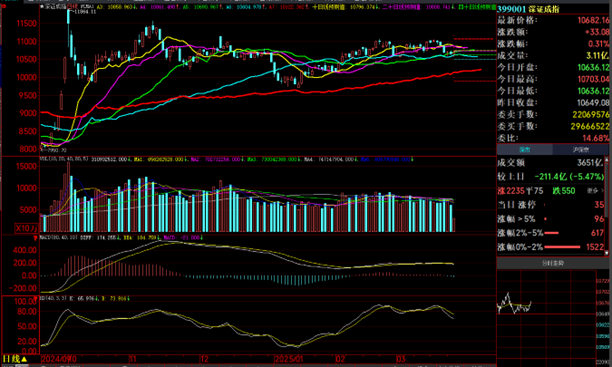Click the small square icon before chart title
This screenshot has height=367, width=612.
coord(42,7)
